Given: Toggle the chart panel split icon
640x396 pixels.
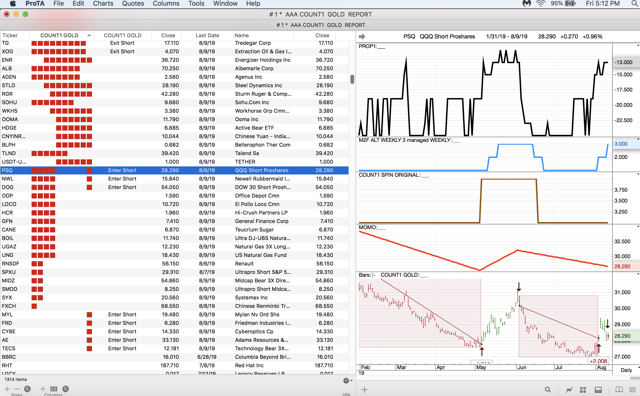Looking at the screenshot, I should click(598, 389).
